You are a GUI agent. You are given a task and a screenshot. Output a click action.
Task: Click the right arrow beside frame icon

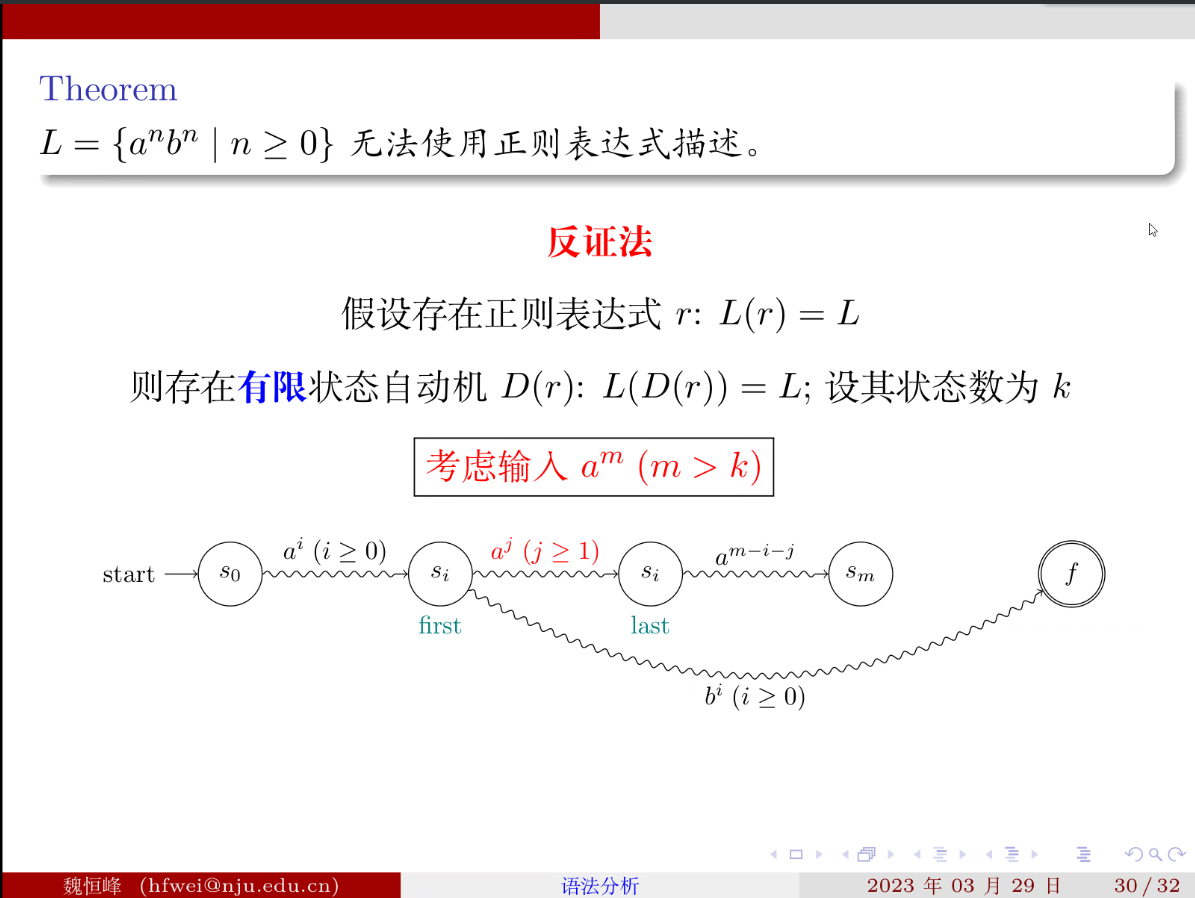pos(890,853)
